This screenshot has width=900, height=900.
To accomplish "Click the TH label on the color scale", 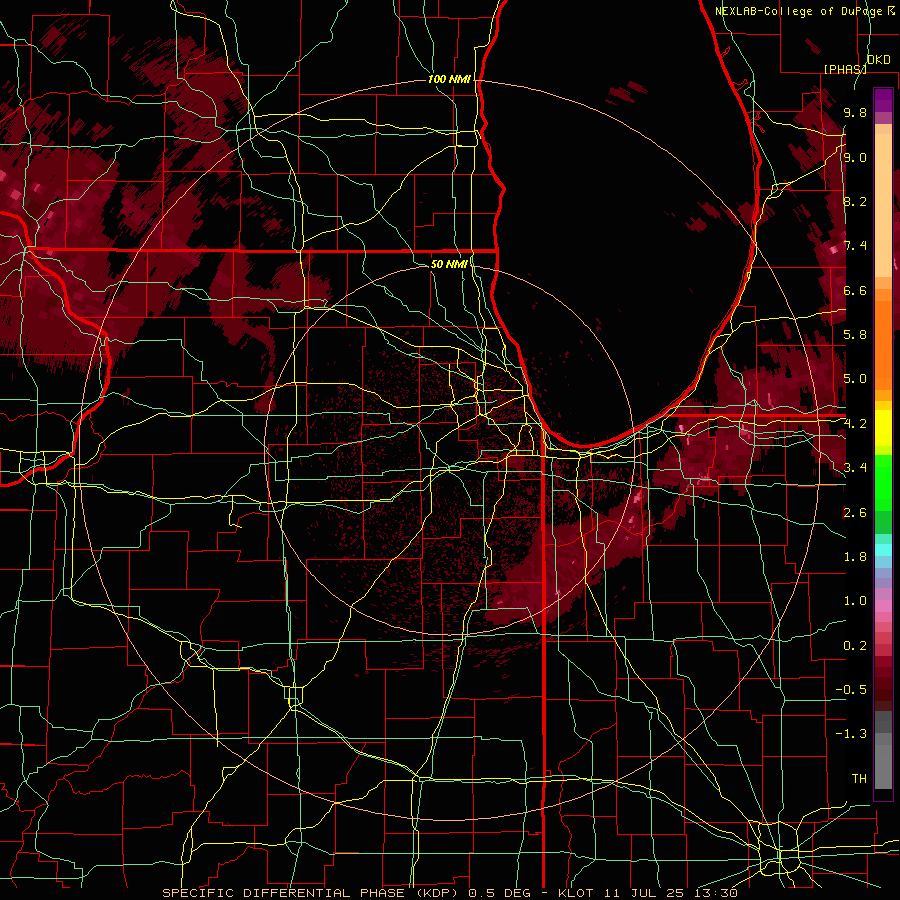I will pos(859,779).
